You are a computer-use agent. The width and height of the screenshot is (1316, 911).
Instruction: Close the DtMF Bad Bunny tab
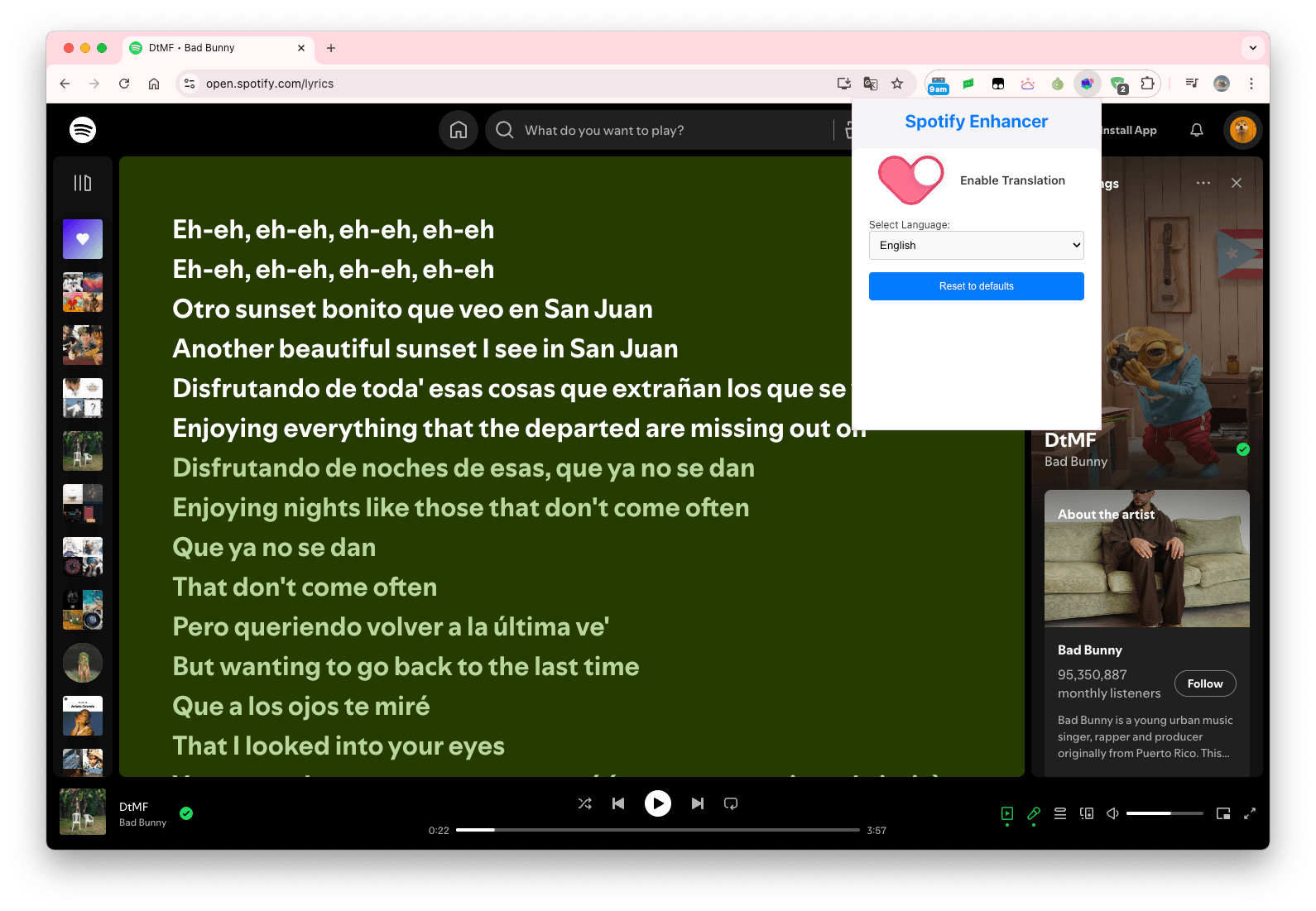click(301, 48)
